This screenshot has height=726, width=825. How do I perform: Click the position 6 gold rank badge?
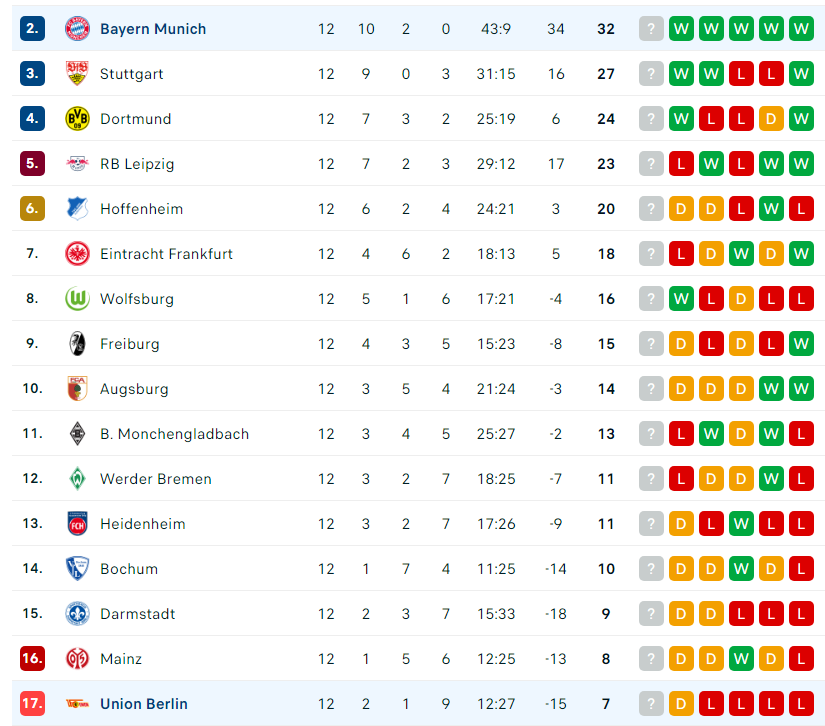[32, 209]
